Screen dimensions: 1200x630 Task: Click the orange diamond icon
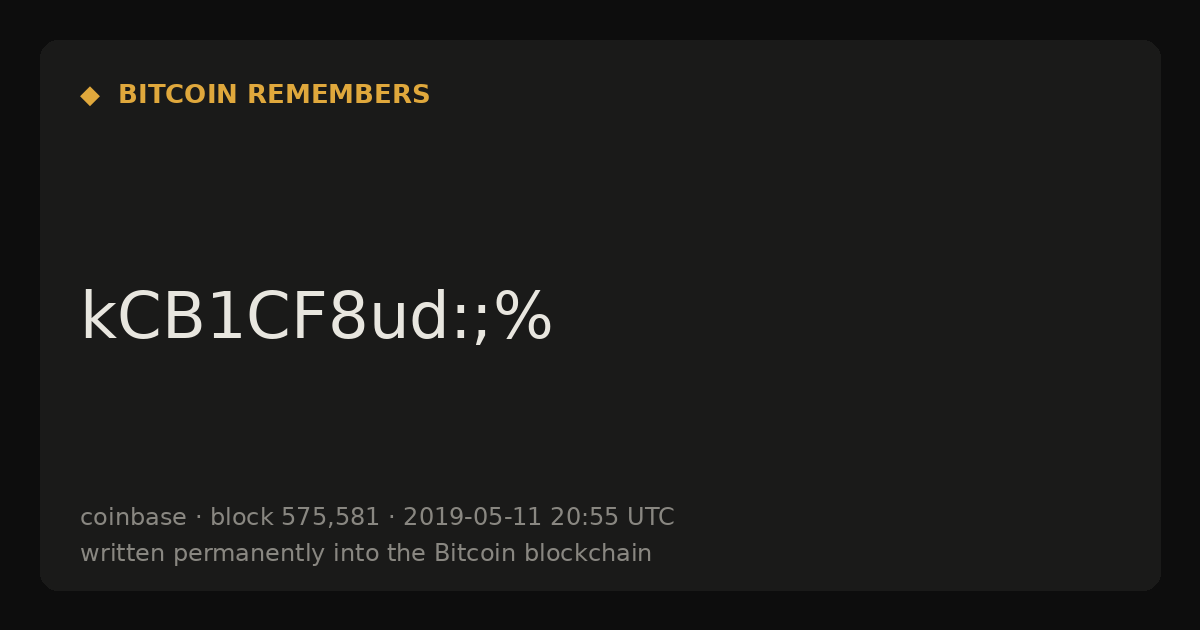pos(90,95)
